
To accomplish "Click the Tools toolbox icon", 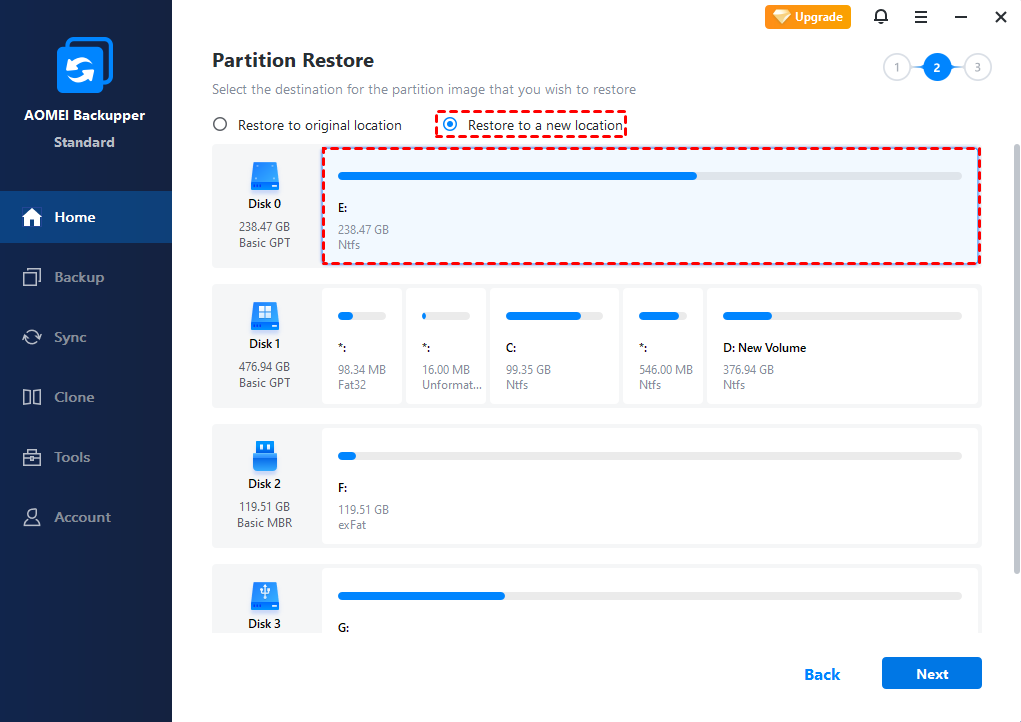I will 32,457.
